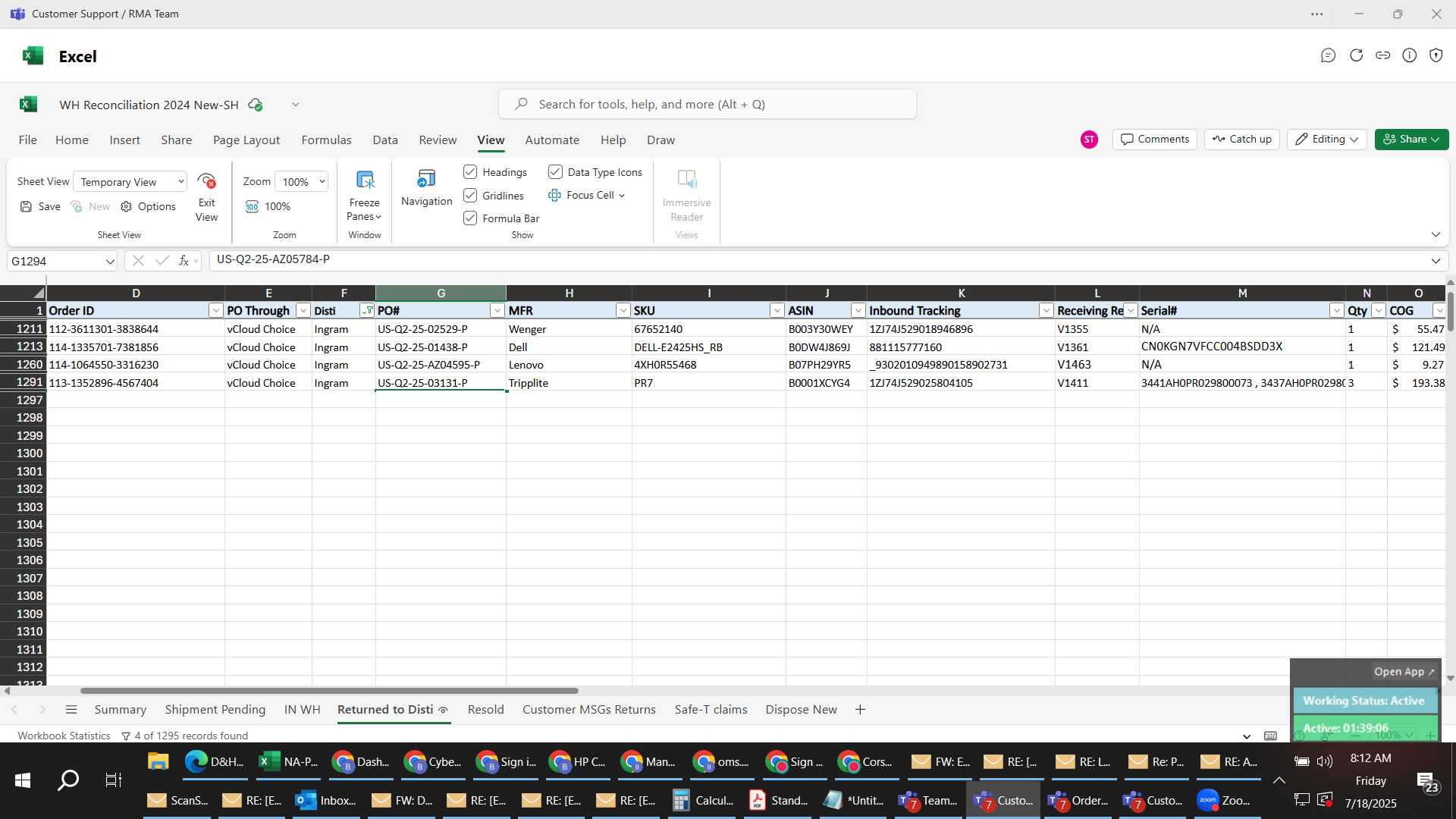Click the taskbar search icon
This screenshot has height=819, width=1456.
pos(68,780)
